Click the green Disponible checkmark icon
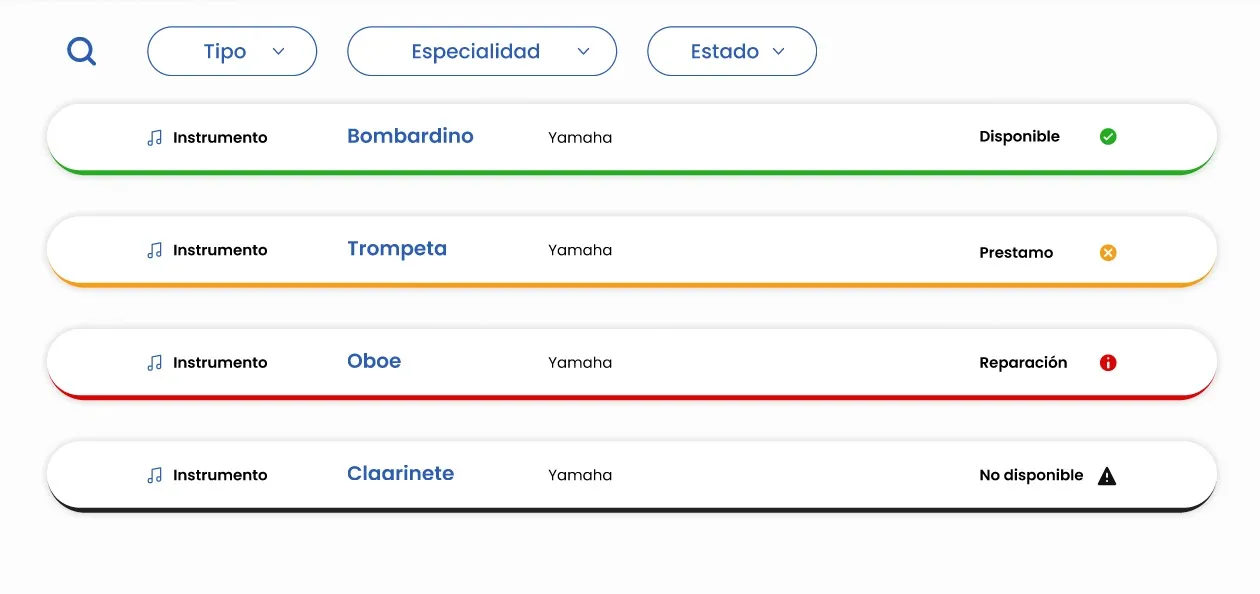Image resolution: width=1260 pixels, height=594 pixels. click(x=1108, y=136)
